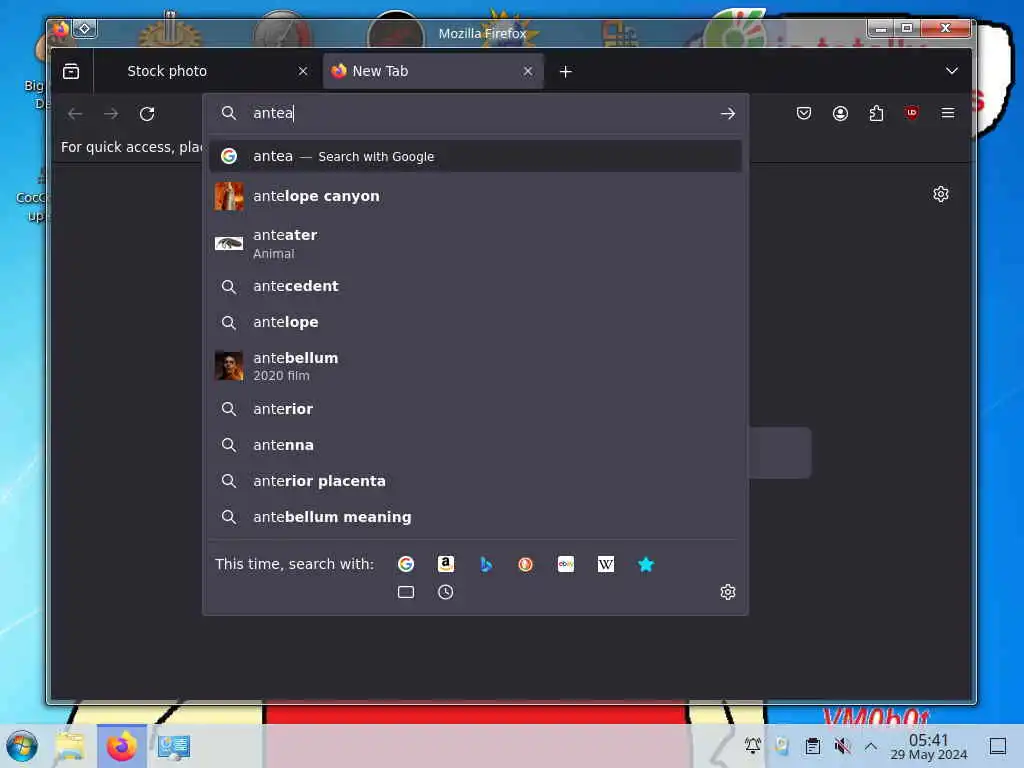Select anterior placenta suggestion
This screenshot has width=1024, height=768.
(x=475, y=481)
